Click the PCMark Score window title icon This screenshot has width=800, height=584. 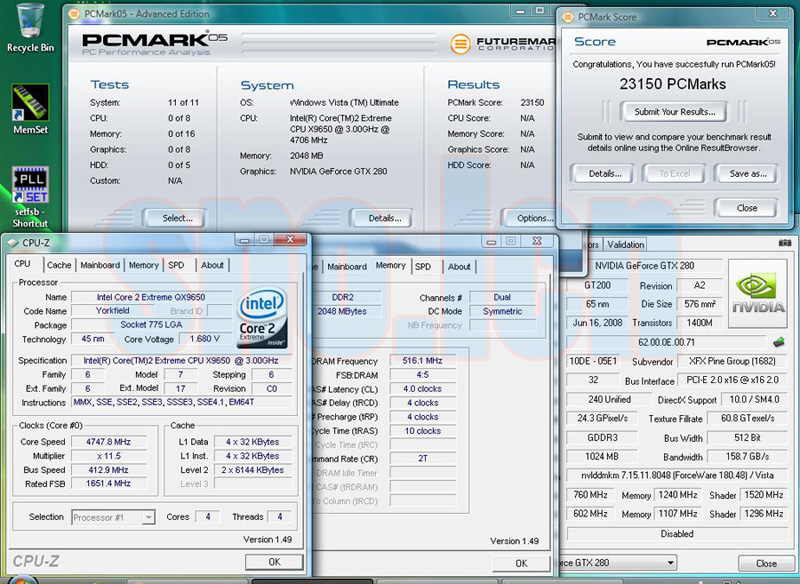point(567,17)
